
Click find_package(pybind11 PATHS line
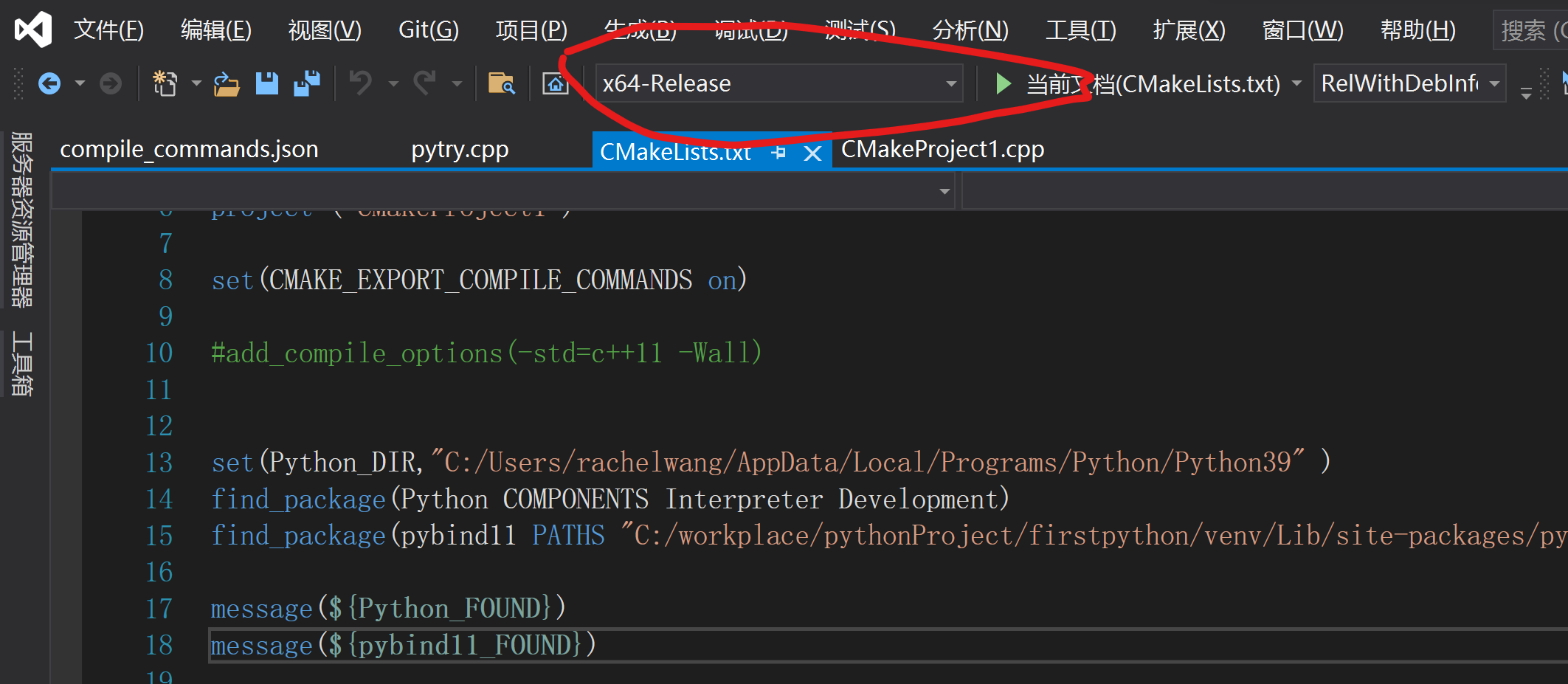(889, 536)
